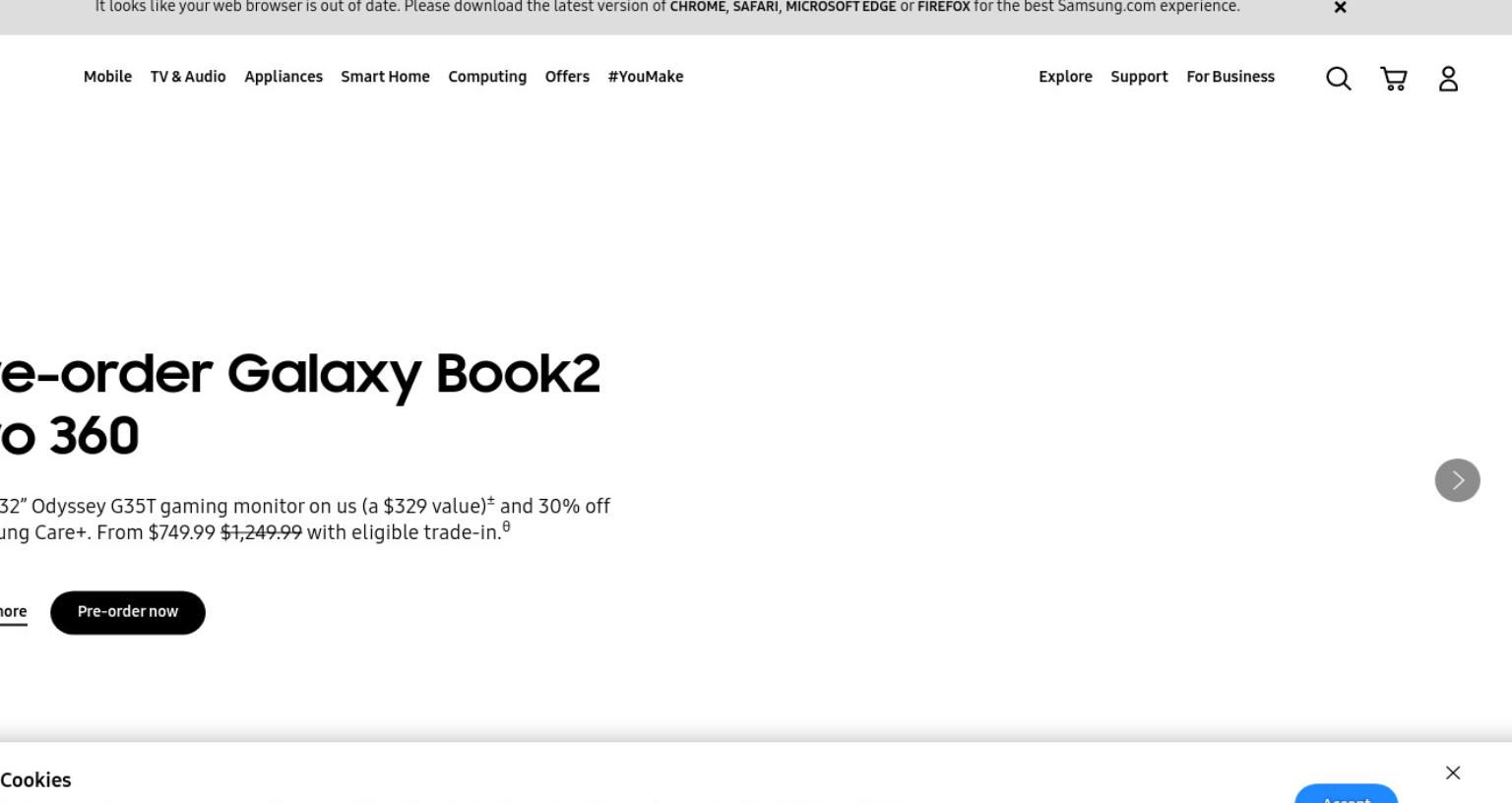Open the Smart Home menu
This screenshot has width=1512, height=803.
point(385,77)
